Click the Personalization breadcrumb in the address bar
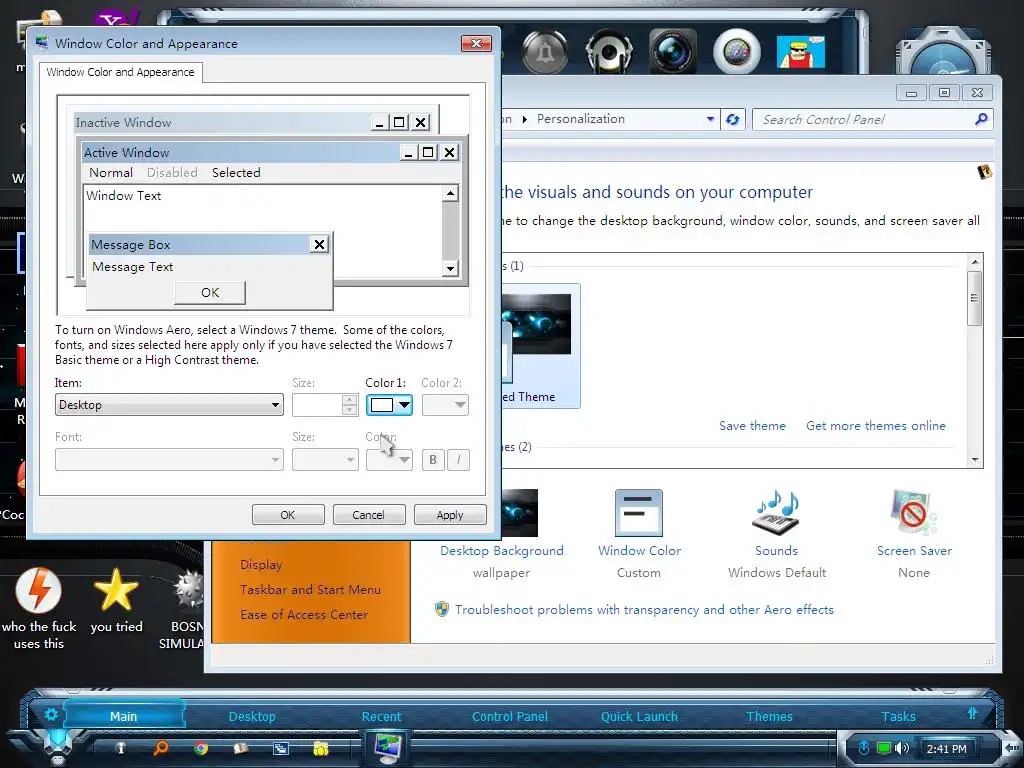The width and height of the screenshot is (1024, 768). click(x=581, y=119)
